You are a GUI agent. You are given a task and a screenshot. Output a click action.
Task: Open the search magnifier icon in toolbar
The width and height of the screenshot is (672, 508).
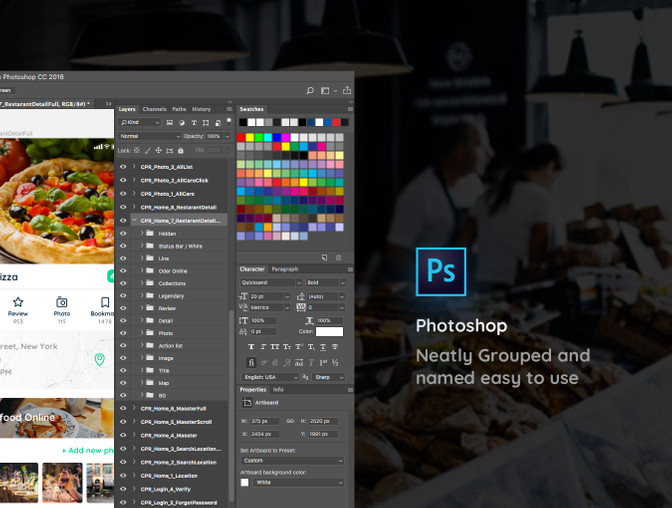[310, 90]
